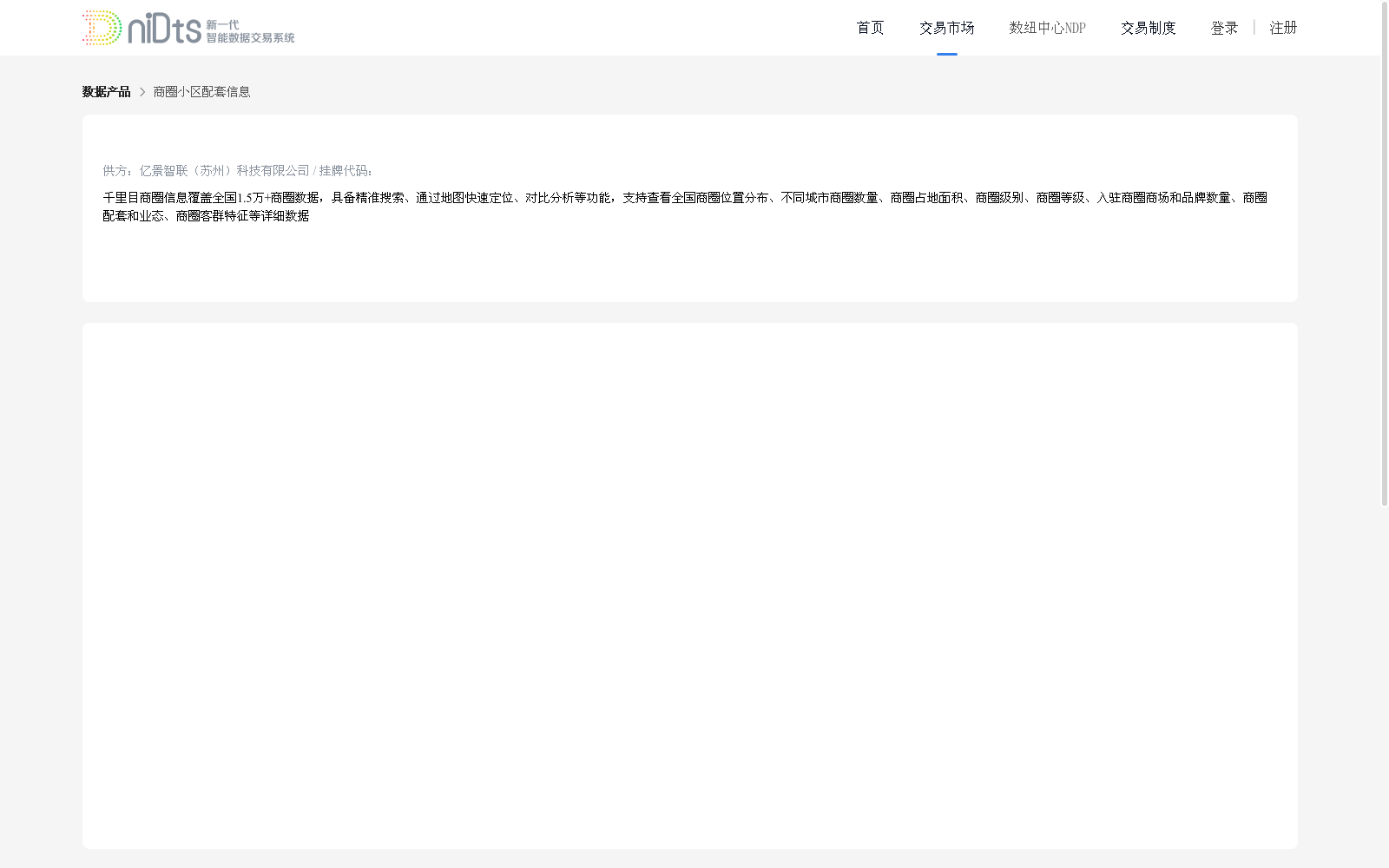This screenshot has height=868, width=1389.
Task: Open the 交易制度 menu
Action: click(1148, 28)
